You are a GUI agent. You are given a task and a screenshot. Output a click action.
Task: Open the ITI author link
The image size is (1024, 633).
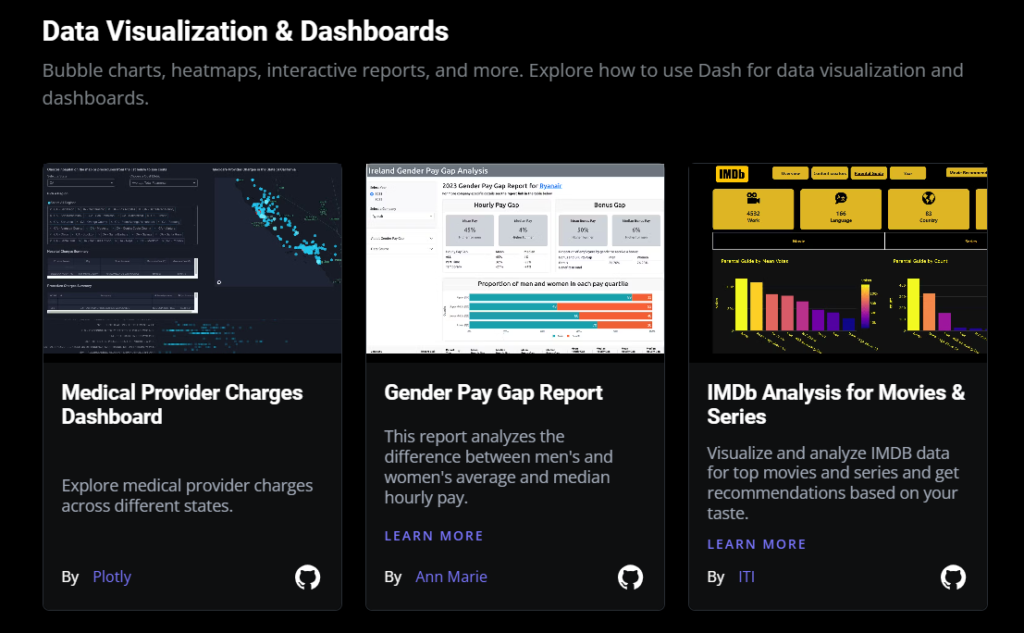tap(746, 577)
